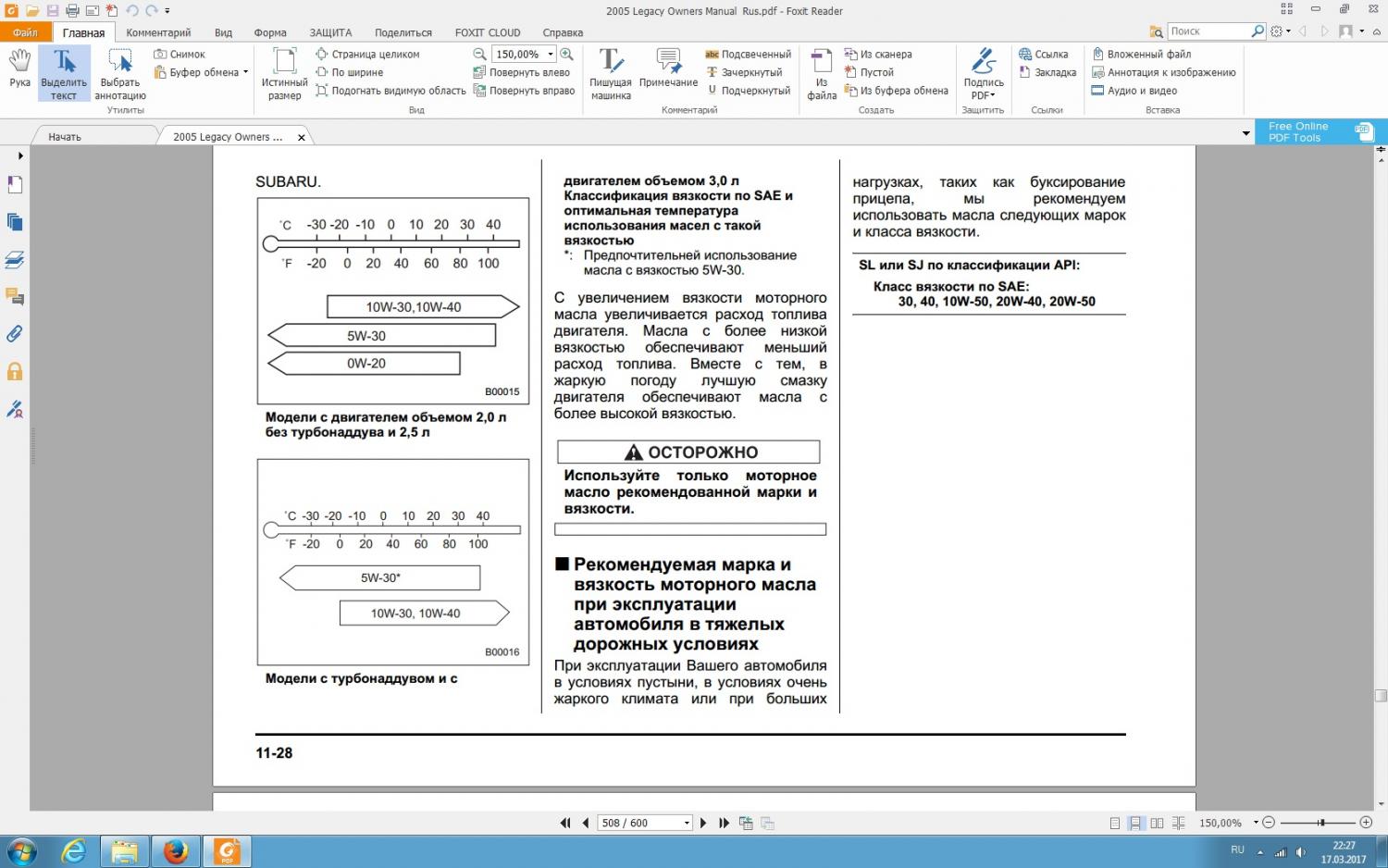Rotate view with Повернуть вправо

tap(525, 91)
